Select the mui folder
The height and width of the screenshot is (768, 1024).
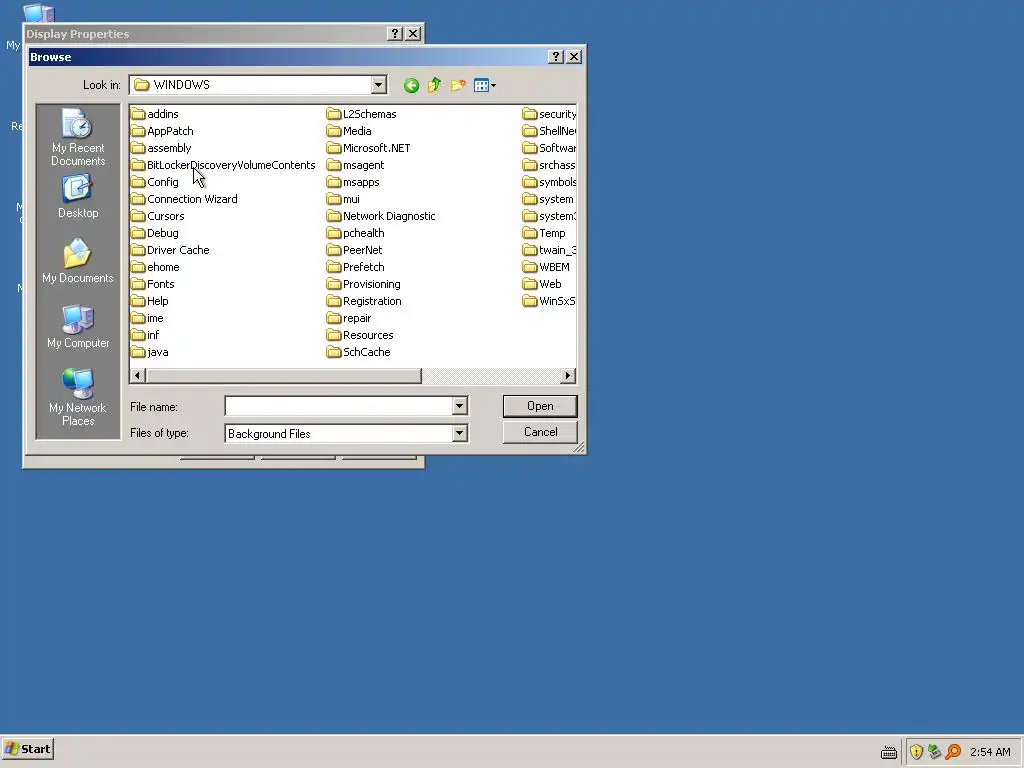point(344,199)
